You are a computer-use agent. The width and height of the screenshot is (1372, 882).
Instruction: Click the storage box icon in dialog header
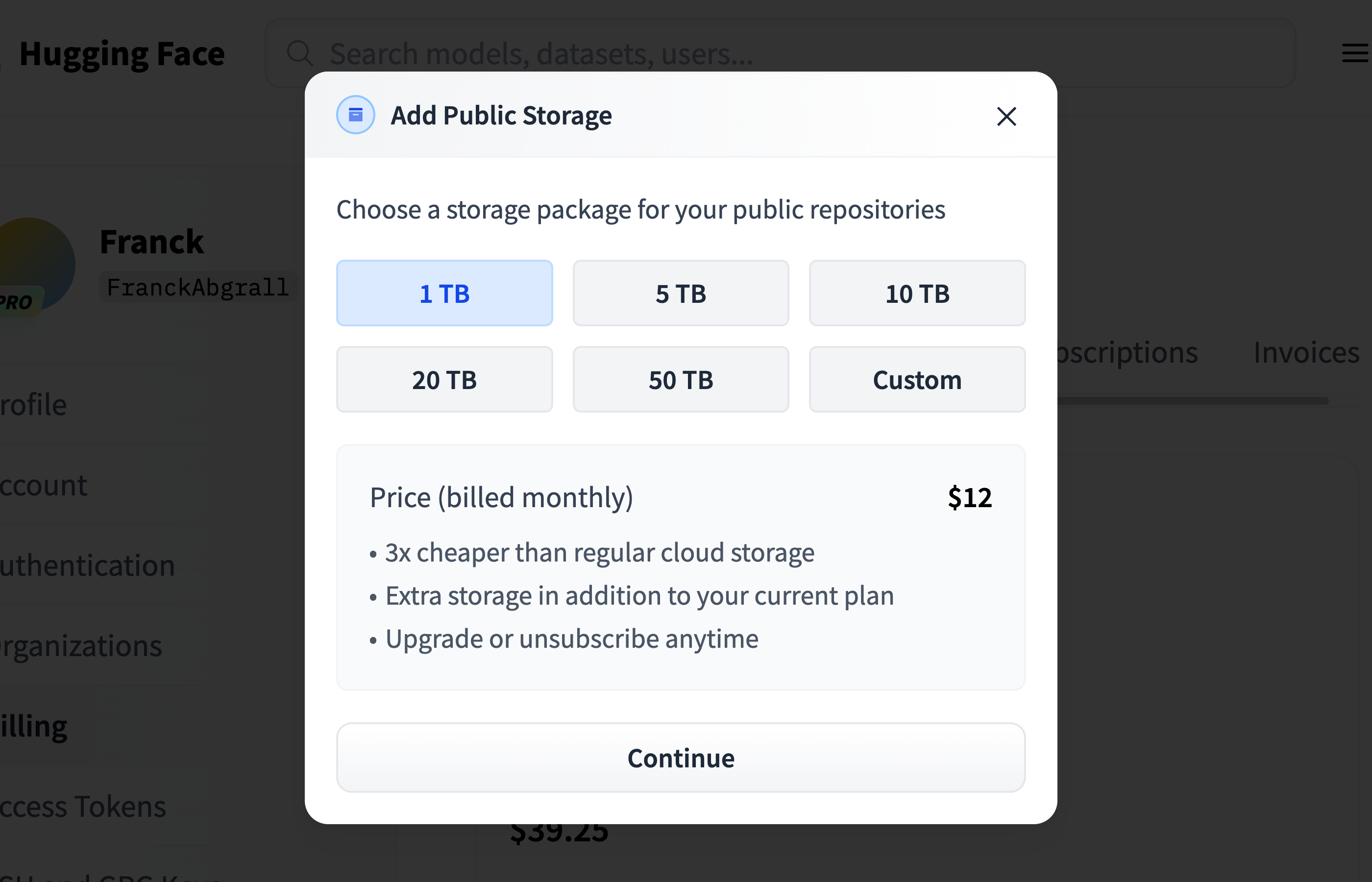pyautogui.click(x=355, y=115)
